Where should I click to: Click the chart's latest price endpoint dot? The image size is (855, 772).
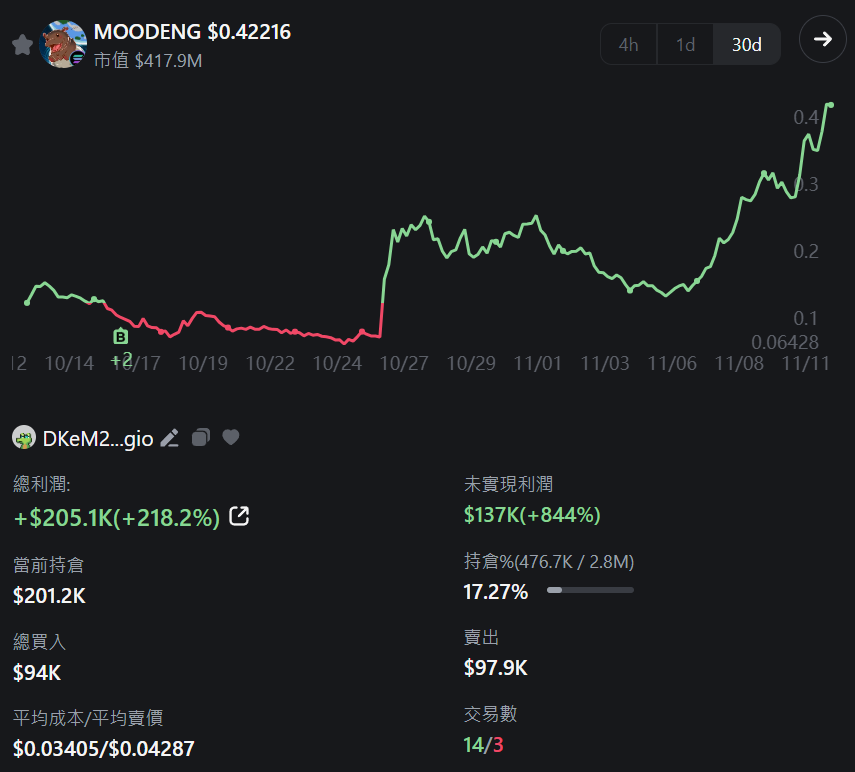[x=830, y=105]
